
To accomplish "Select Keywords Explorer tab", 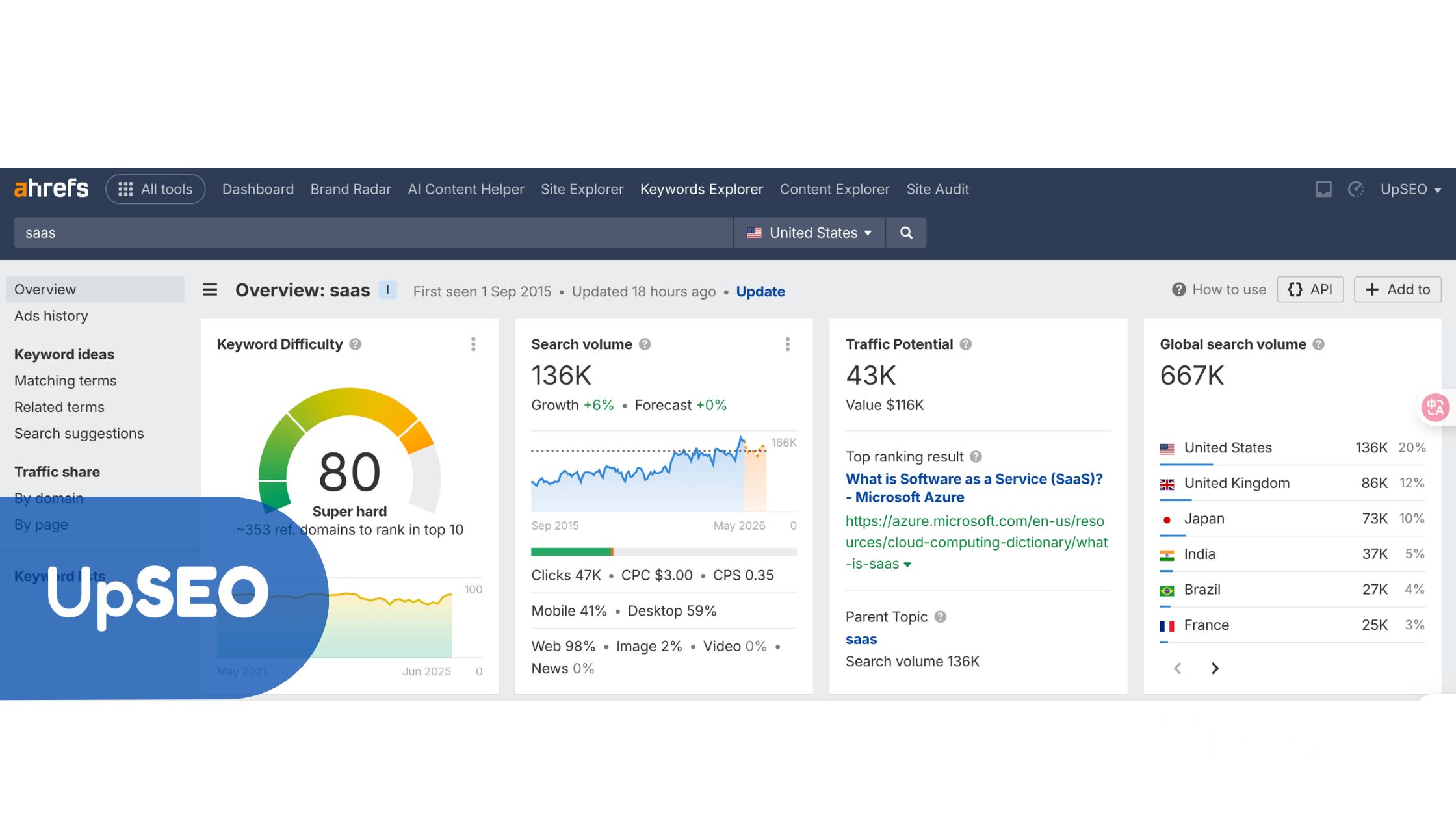I will point(701,189).
